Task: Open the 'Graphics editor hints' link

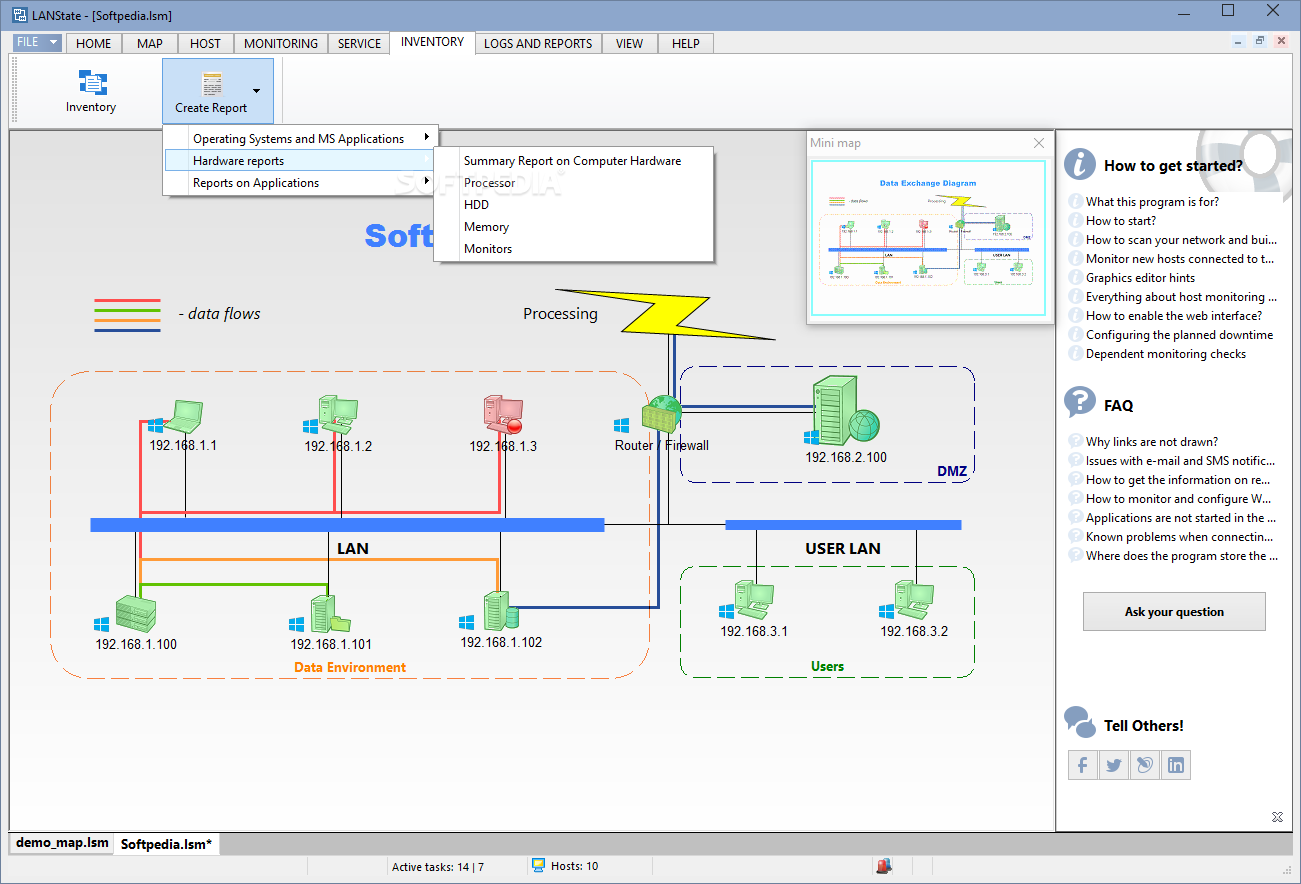Action: pyautogui.click(x=1140, y=278)
